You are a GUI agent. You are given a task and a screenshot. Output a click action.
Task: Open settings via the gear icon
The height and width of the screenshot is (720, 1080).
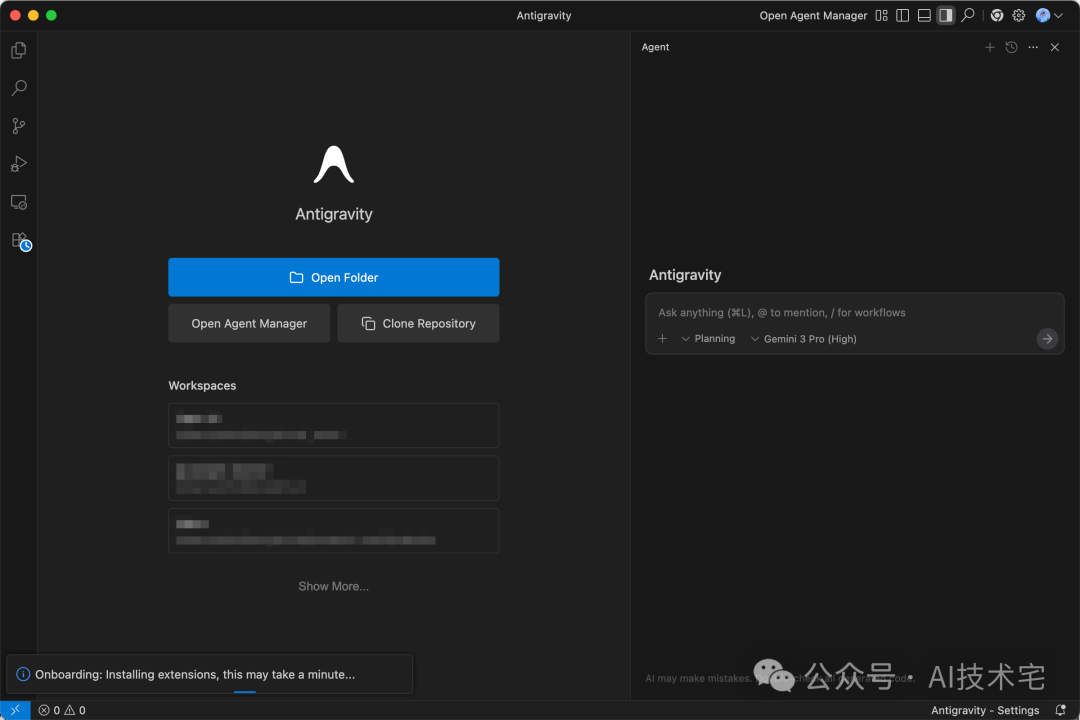[1019, 15]
